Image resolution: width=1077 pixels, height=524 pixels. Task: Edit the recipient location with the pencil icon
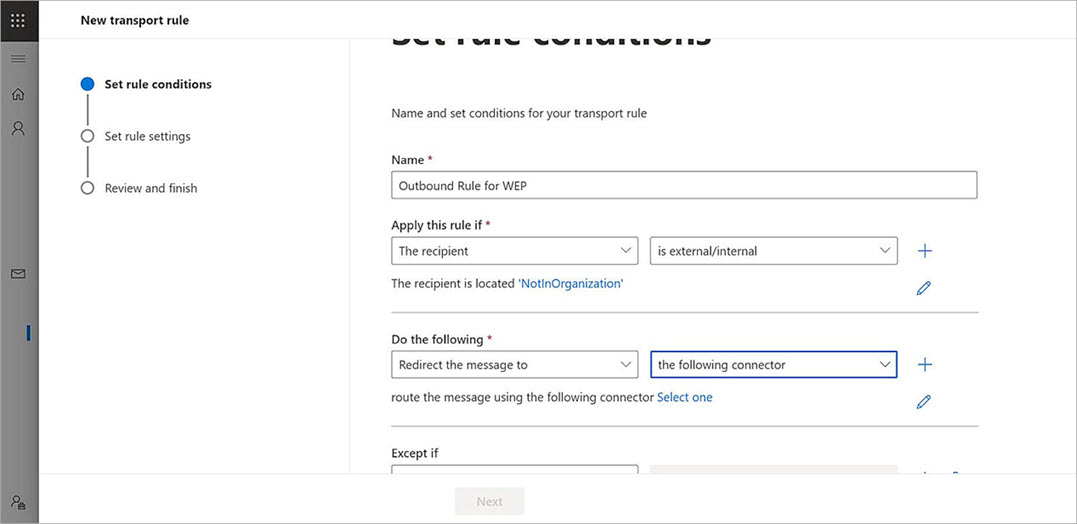(x=924, y=288)
